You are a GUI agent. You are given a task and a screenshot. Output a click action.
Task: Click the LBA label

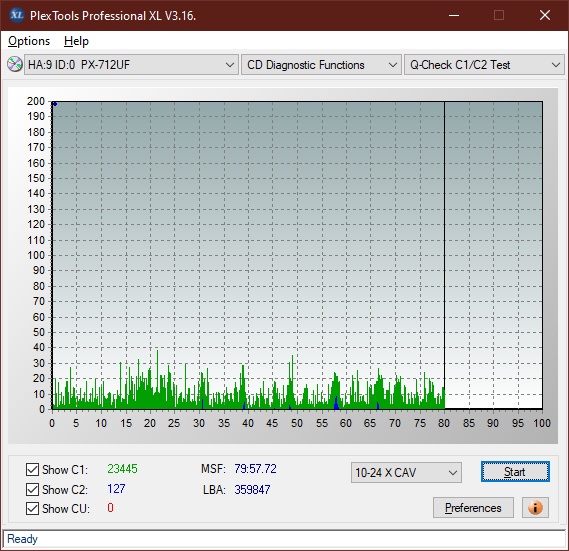214,490
